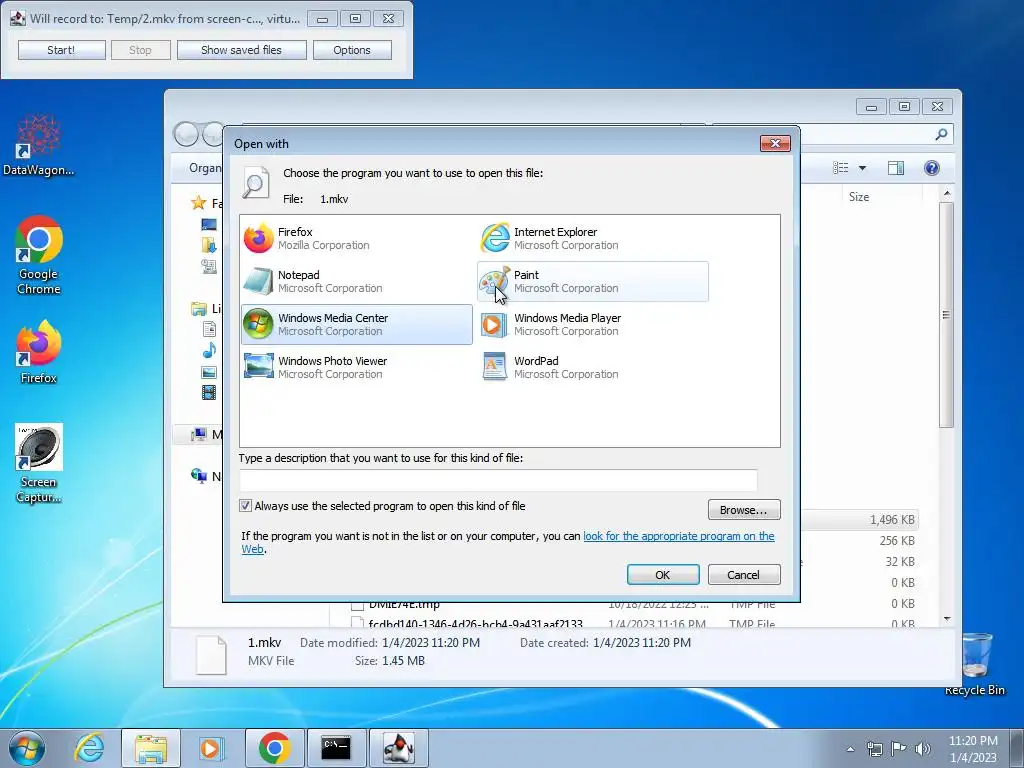Select Firefox in the Open with list
Viewport: 1024px width, 768px height.
pyautogui.click(x=357, y=238)
